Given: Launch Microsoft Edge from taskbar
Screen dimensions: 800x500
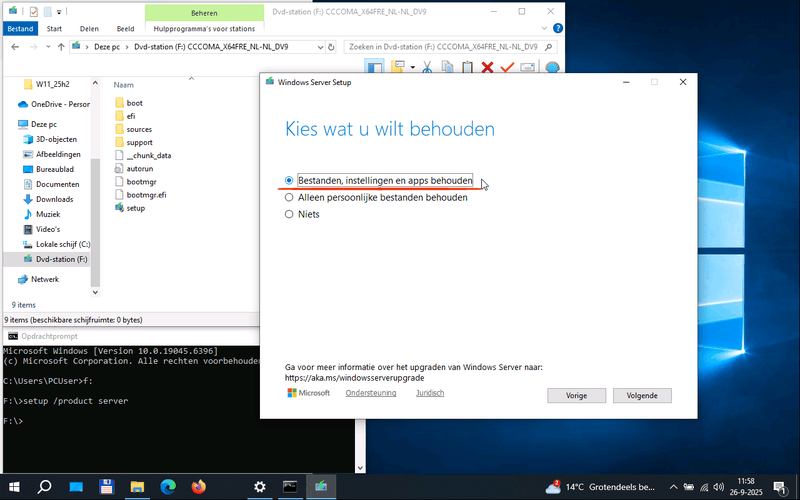Looking at the screenshot, I should [x=168, y=487].
